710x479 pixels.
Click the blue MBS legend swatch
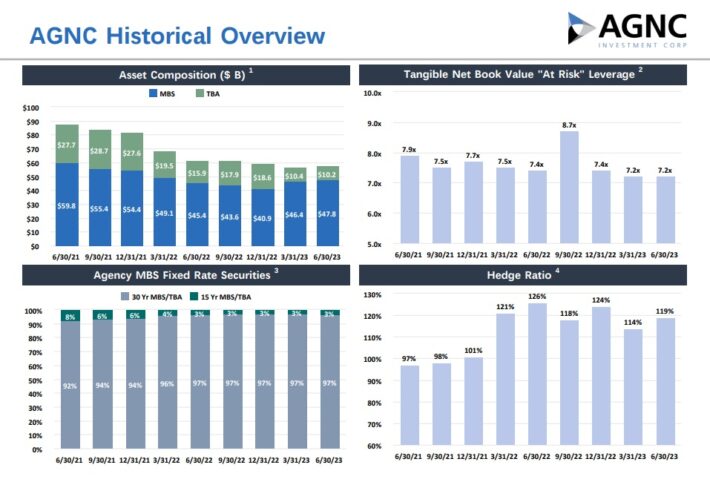[x=153, y=93]
